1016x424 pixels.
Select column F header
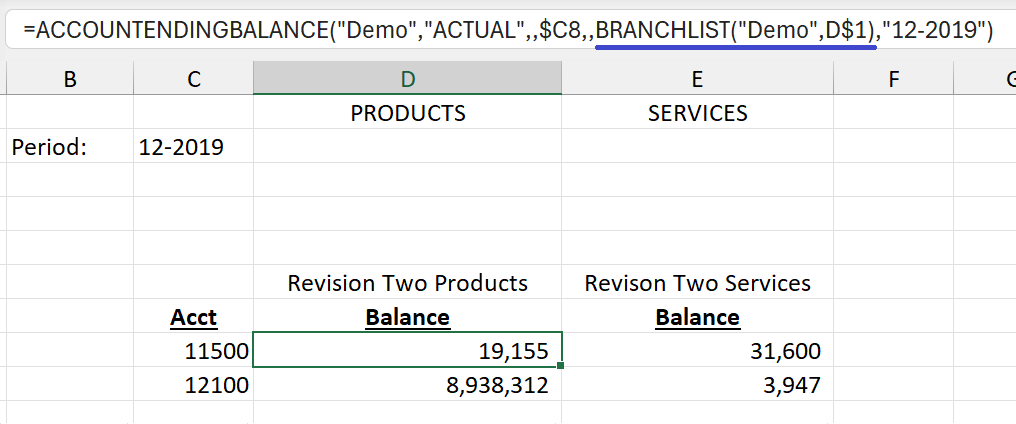click(x=894, y=78)
